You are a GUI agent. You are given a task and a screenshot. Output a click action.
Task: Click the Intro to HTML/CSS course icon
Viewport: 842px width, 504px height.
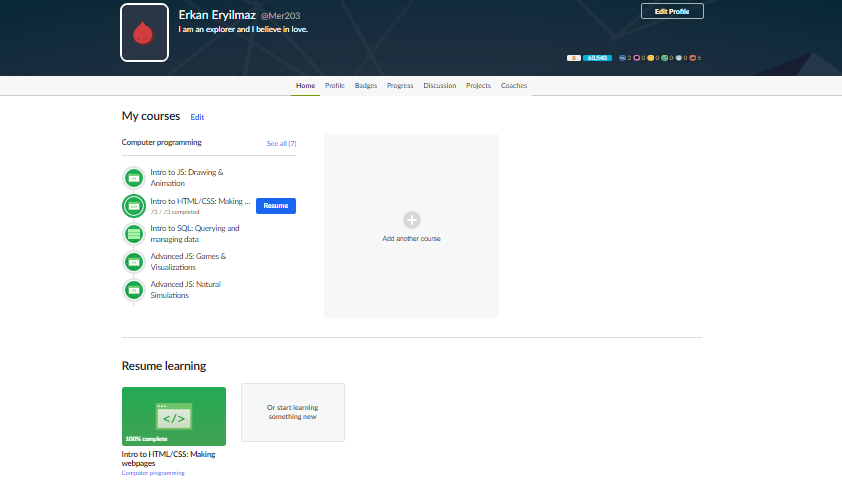(134, 206)
